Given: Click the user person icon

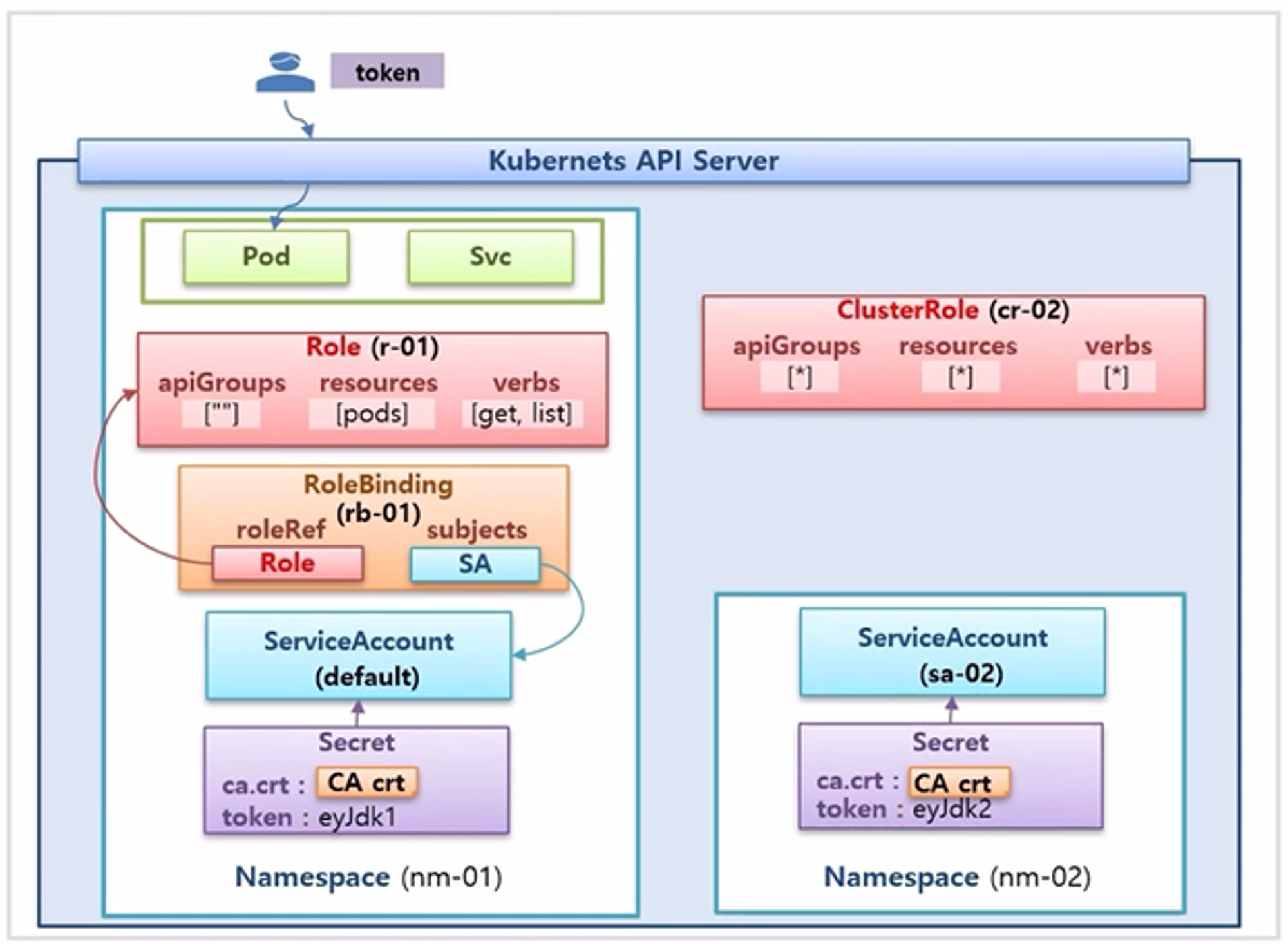Looking at the screenshot, I should [285, 72].
